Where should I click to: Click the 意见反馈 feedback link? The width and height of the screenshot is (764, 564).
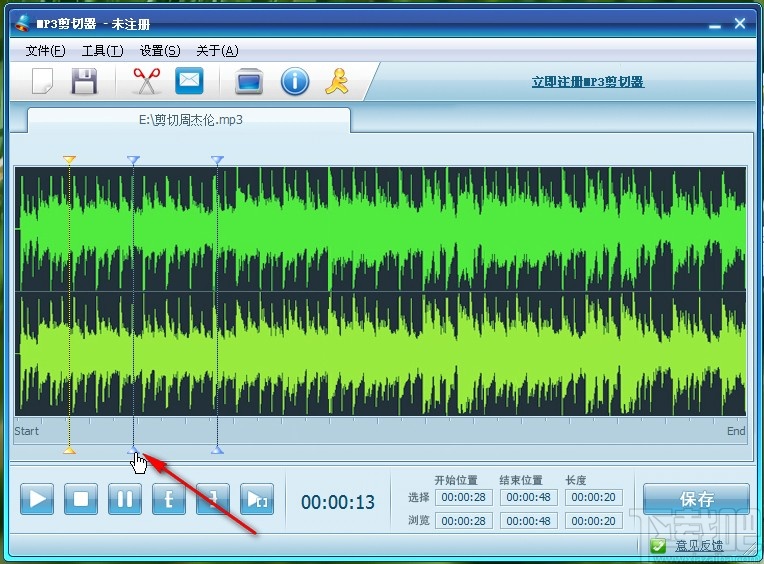699,546
